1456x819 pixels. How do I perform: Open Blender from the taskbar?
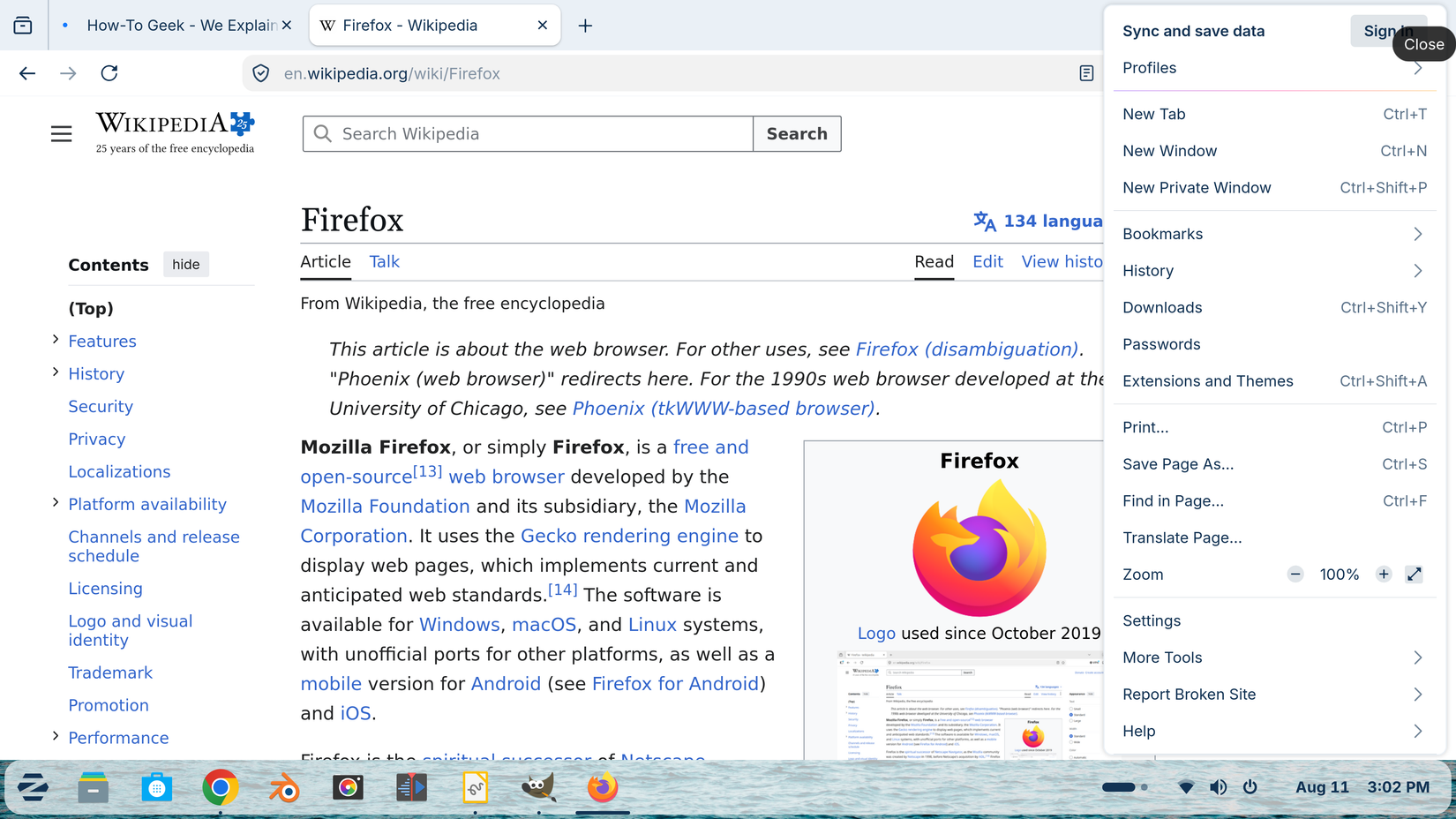(x=284, y=787)
